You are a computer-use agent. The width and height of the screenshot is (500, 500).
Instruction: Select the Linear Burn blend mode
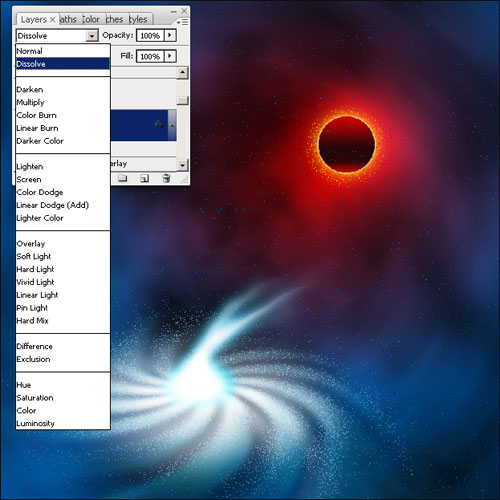pyautogui.click(x=63, y=128)
